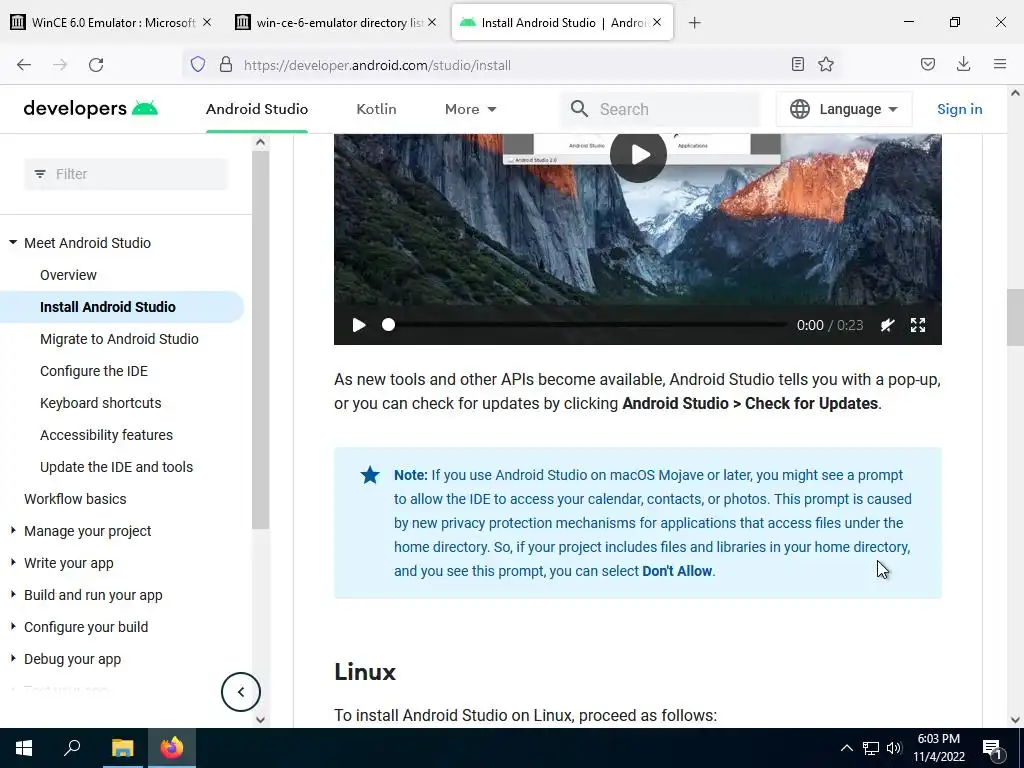1024x768 pixels.
Task: Click the globe Language icon
Action: pos(799,109)
